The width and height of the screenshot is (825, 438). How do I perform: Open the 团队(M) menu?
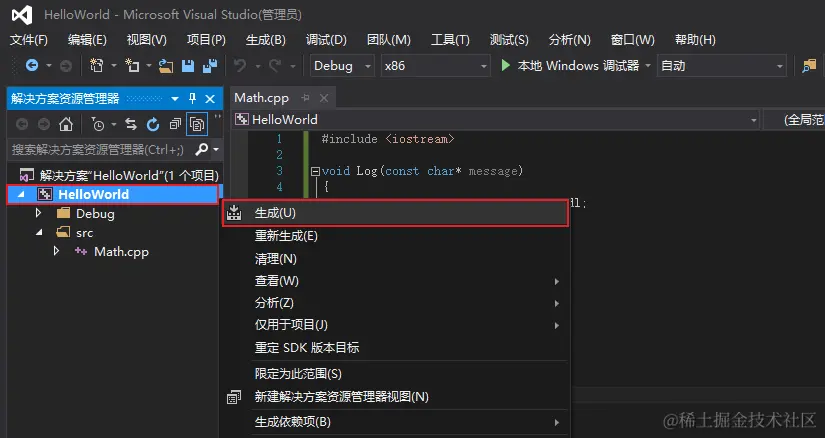[388, 40]
